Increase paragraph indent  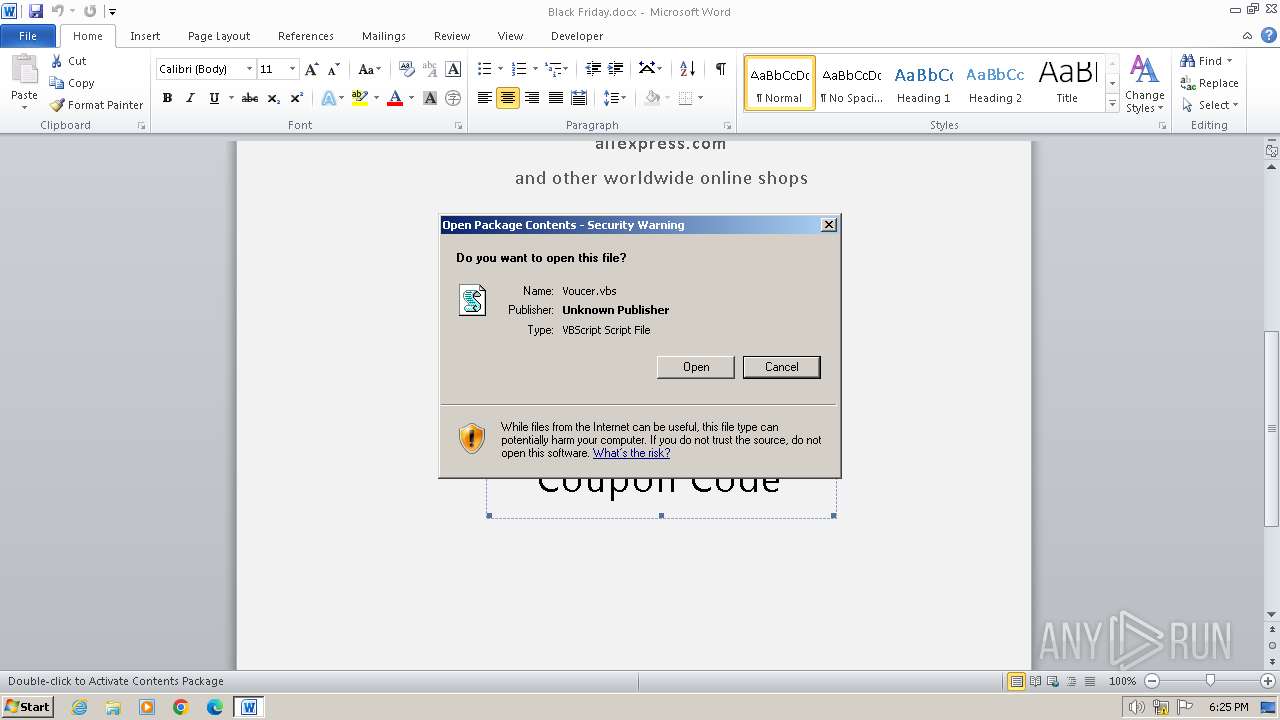(x=617, y=69)
